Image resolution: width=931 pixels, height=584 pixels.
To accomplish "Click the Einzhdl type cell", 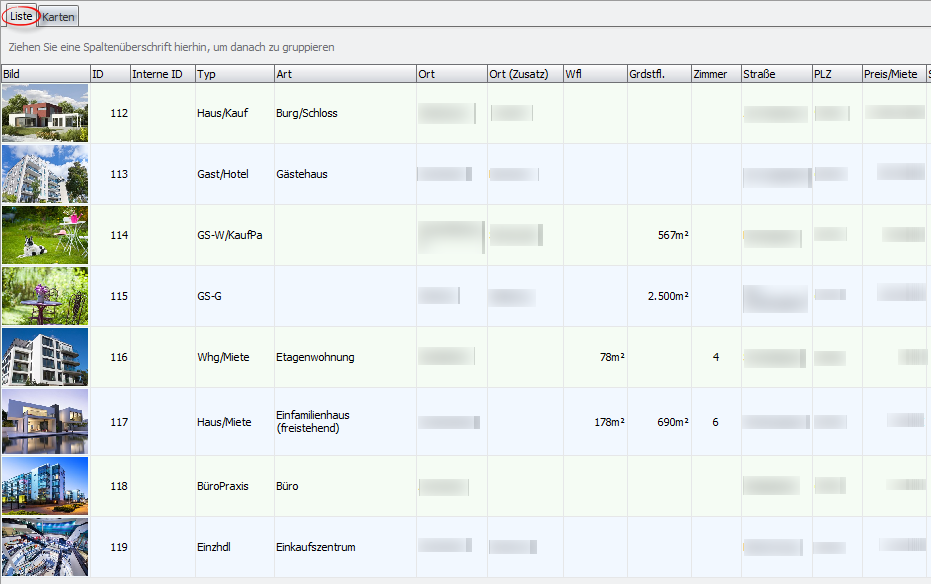I will (235, 547).
